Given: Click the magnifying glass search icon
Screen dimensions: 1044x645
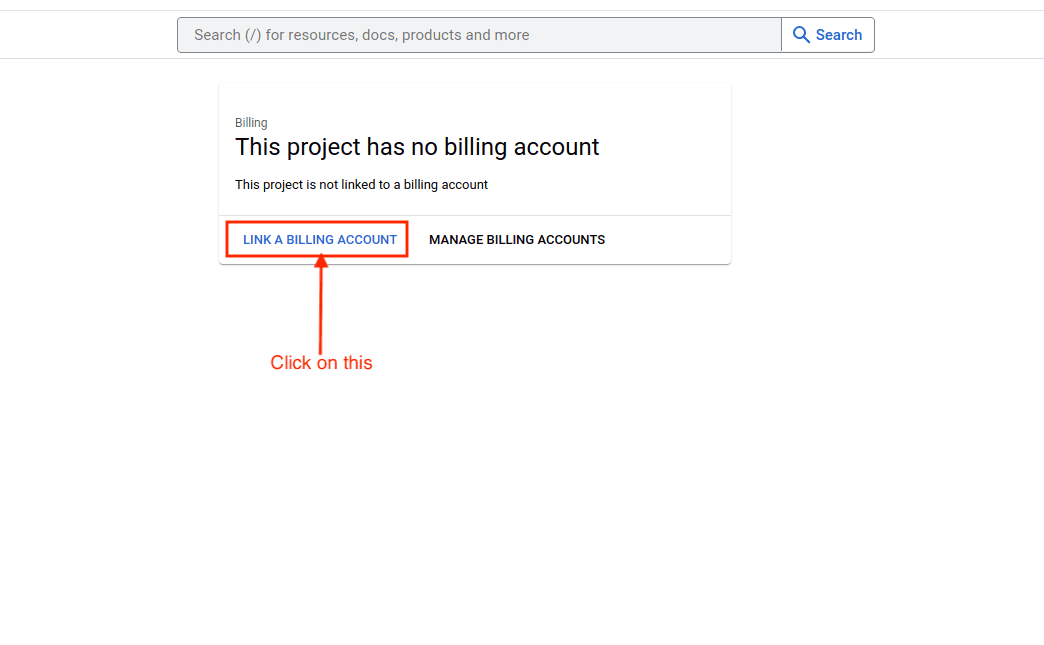Looking at the screenshot, I should [801, 35].
